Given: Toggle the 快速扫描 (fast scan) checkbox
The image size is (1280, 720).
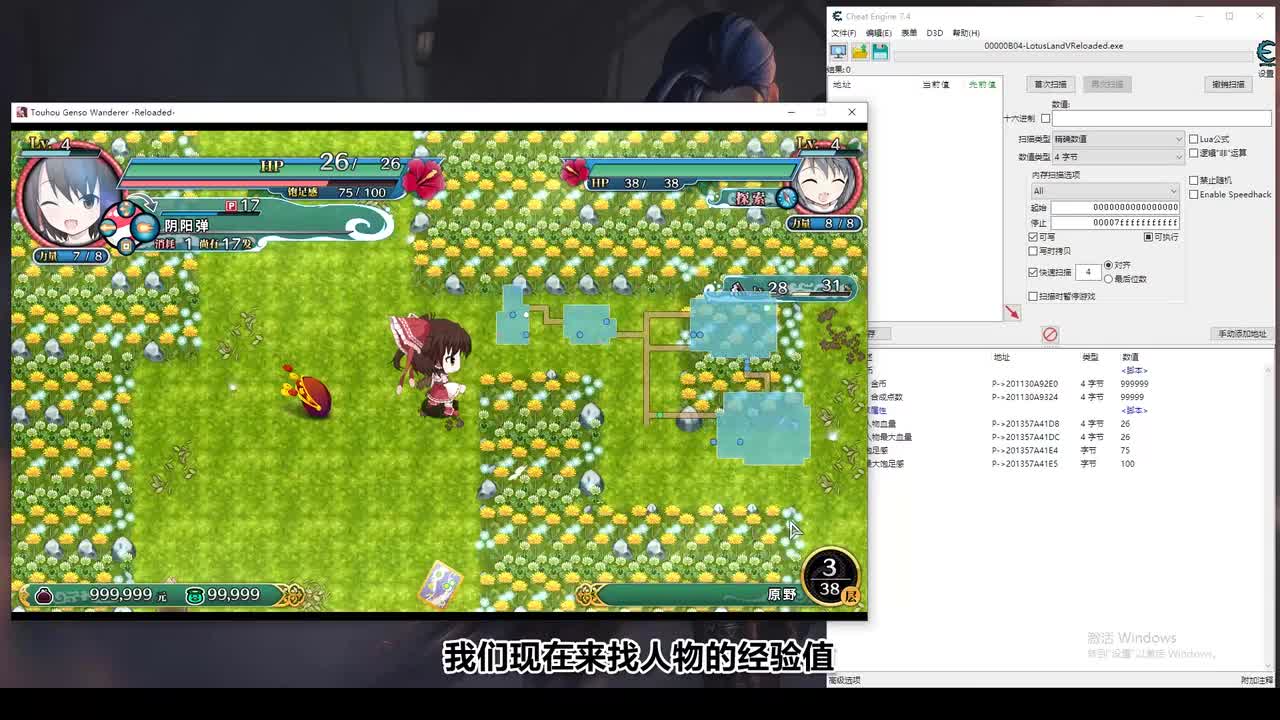Looking at the screenshot, I should coord(1034,272).
